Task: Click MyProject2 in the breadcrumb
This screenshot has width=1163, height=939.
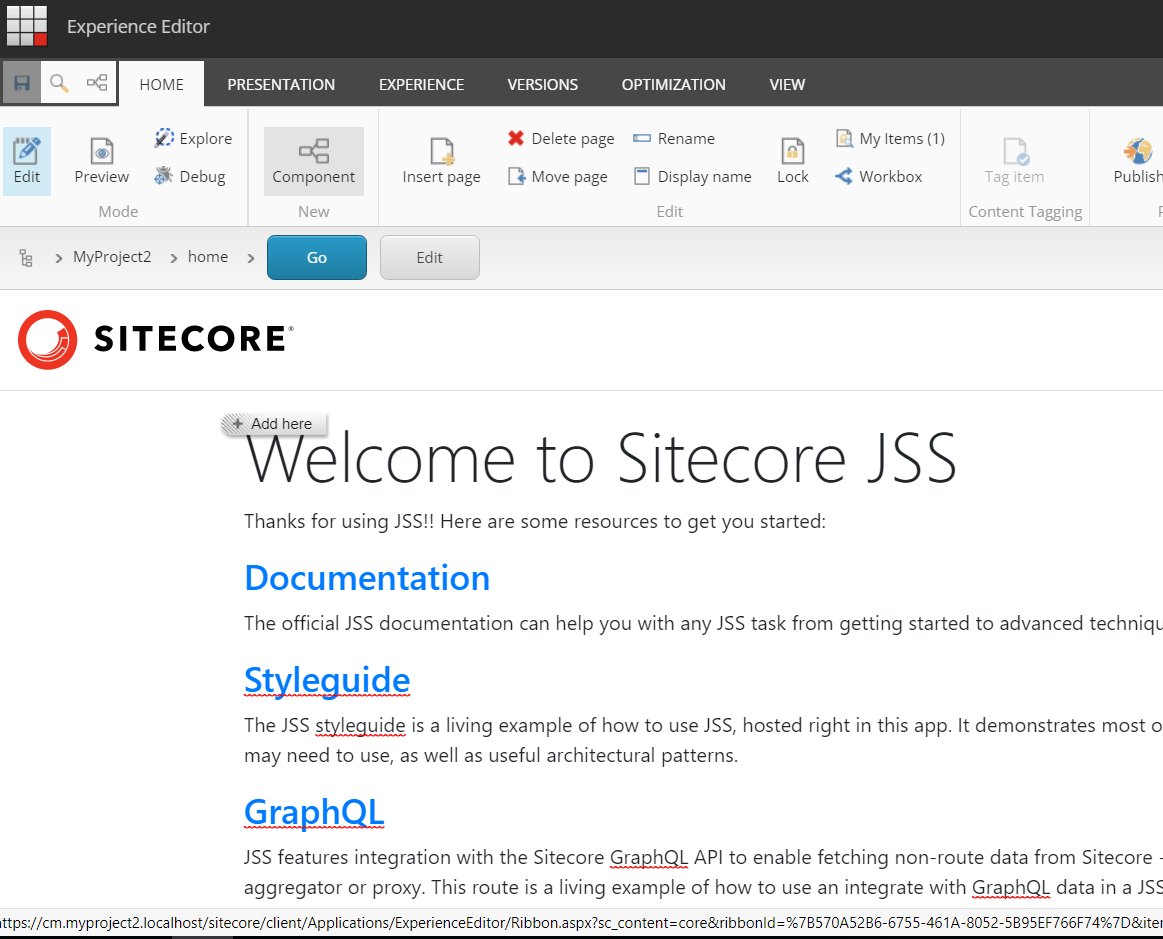Action: 112,257
